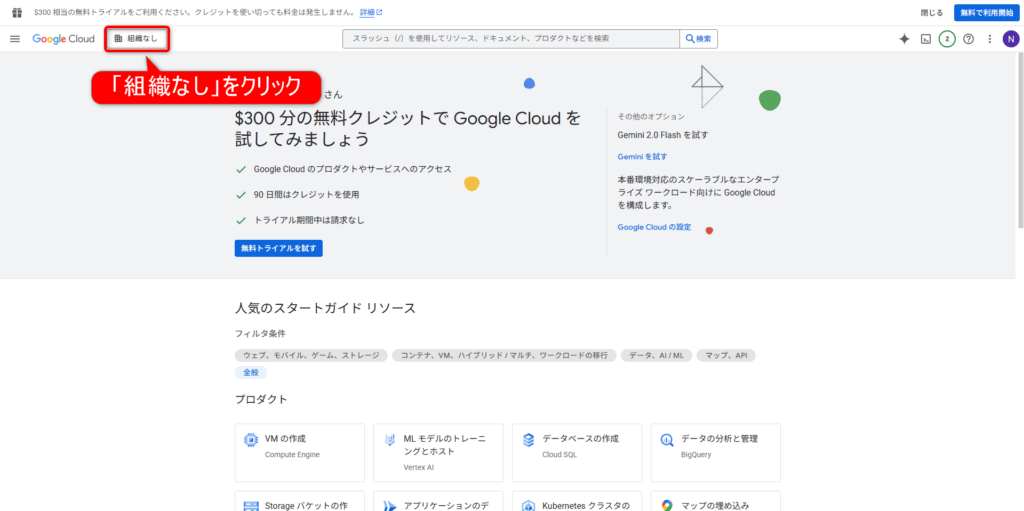The width and height of the screenshot is (1024, 511).
Task: Click the gift icon in top banner
Action: pyautogui.click(x=16, y=12)
